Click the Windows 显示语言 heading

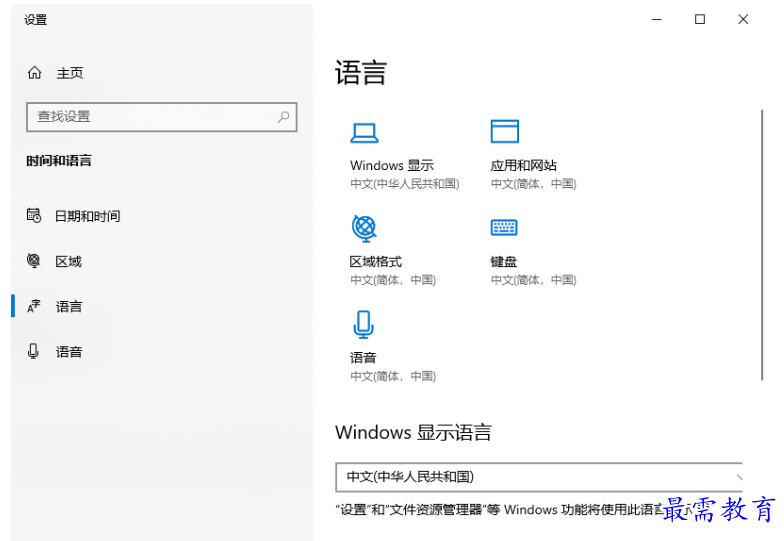point(414,432)
